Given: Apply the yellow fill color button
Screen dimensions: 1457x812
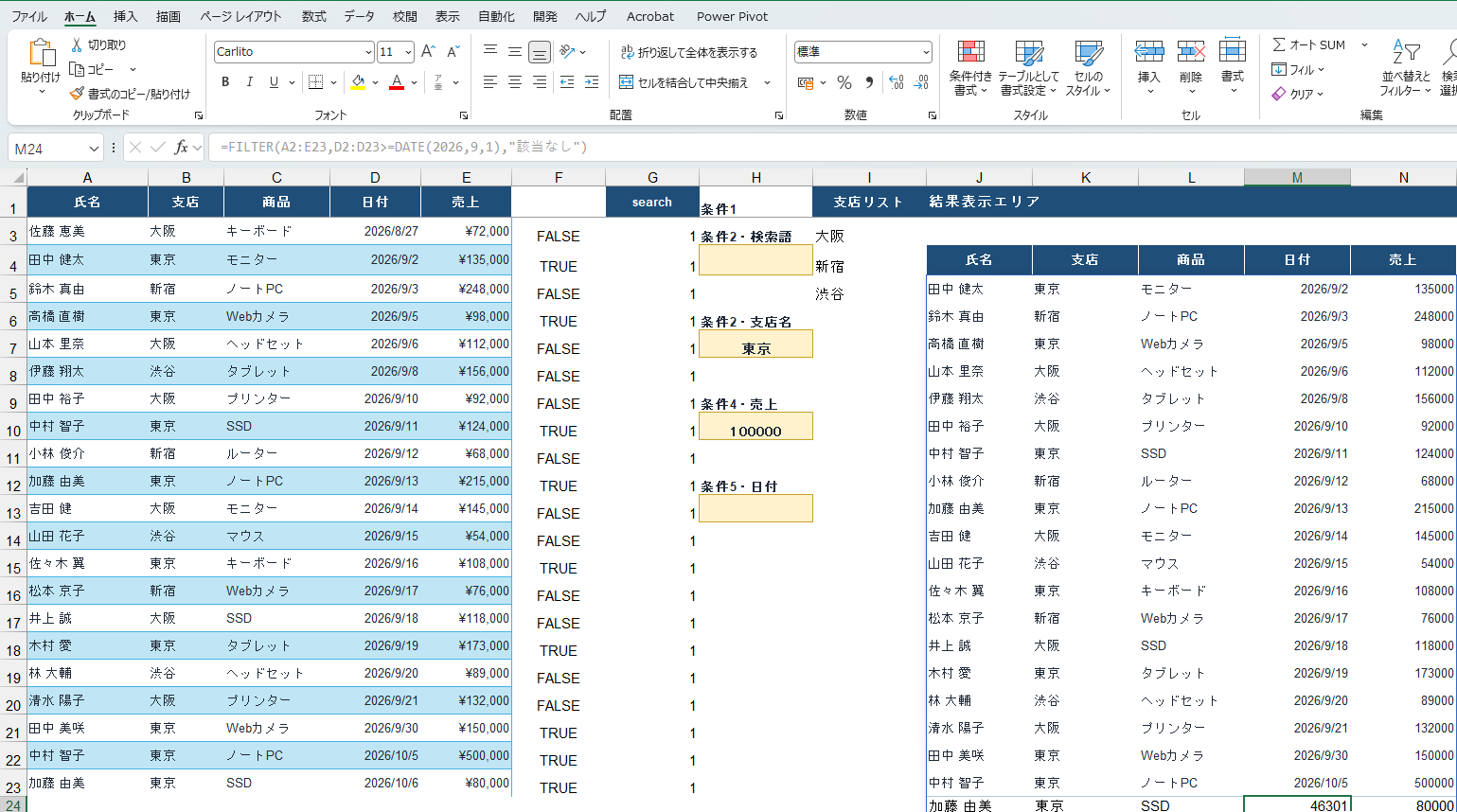Looking at the screenshot, I should pos(358,82).
